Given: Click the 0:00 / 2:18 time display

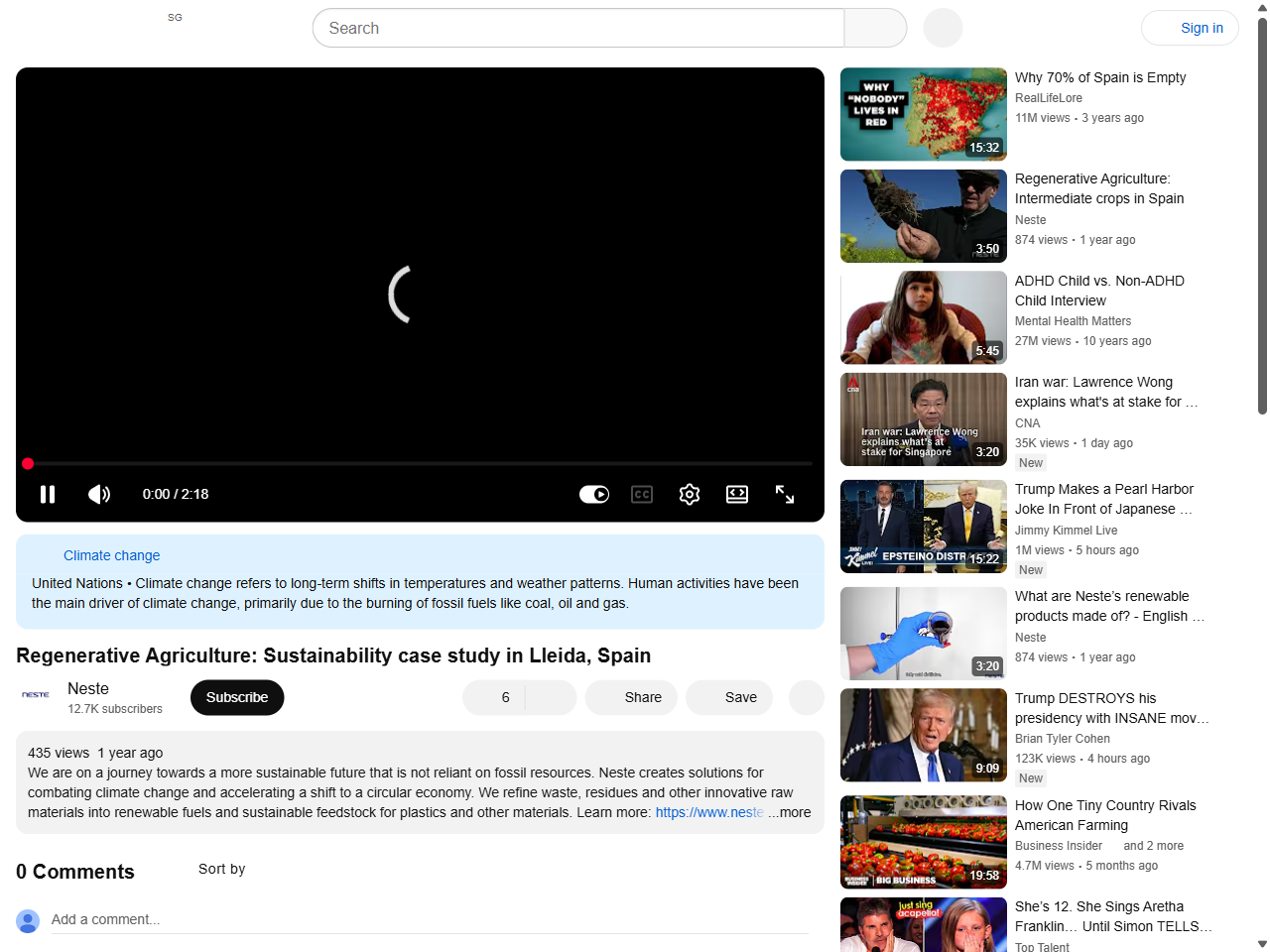Looking at the screenshot, I should tap(176, 494).
